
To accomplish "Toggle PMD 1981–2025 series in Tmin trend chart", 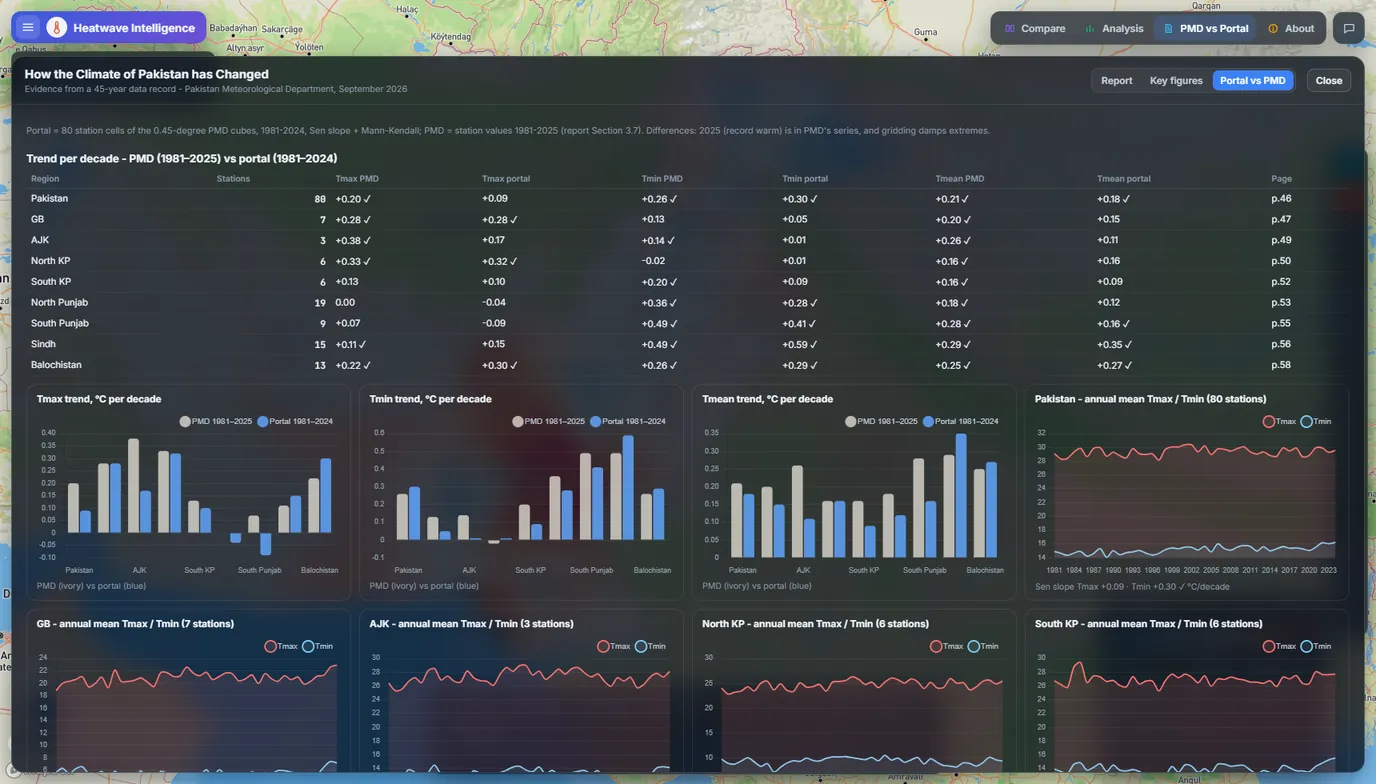I will (x=549, y=422).
